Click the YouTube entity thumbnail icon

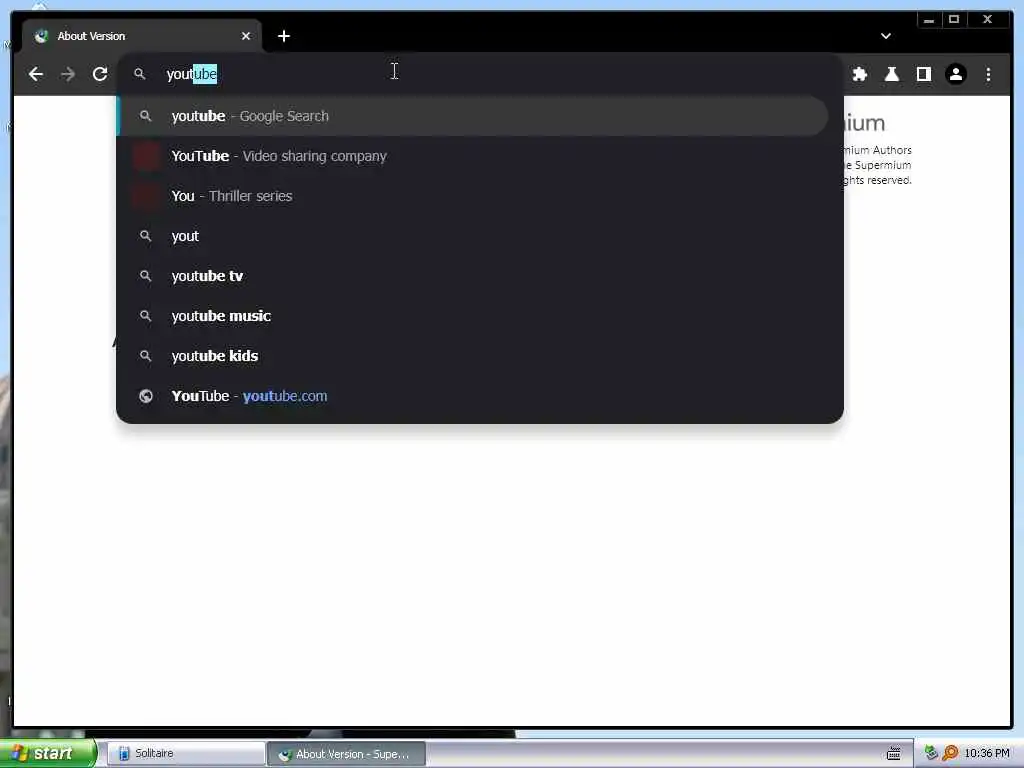(146, 156)
